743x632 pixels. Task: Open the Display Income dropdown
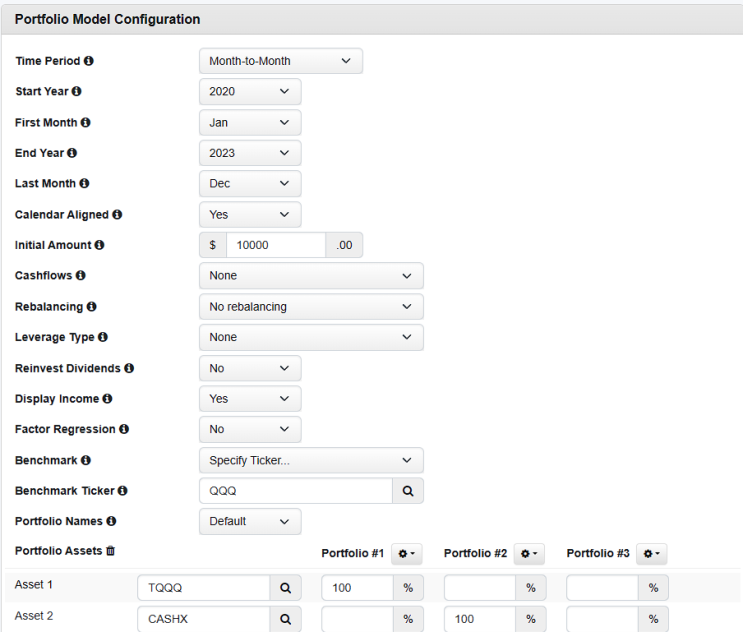(250, 398)
